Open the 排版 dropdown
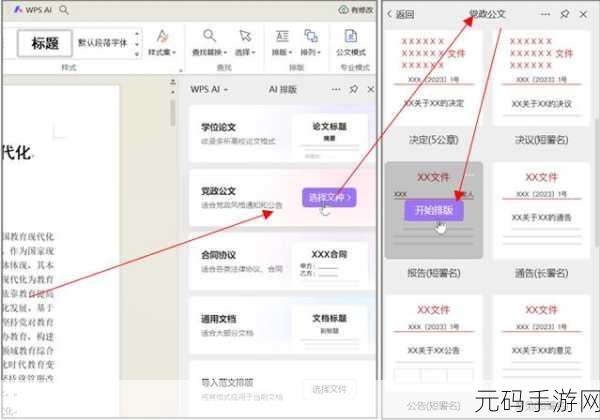This screenshot has height=420, width=600. click(282, 42)
